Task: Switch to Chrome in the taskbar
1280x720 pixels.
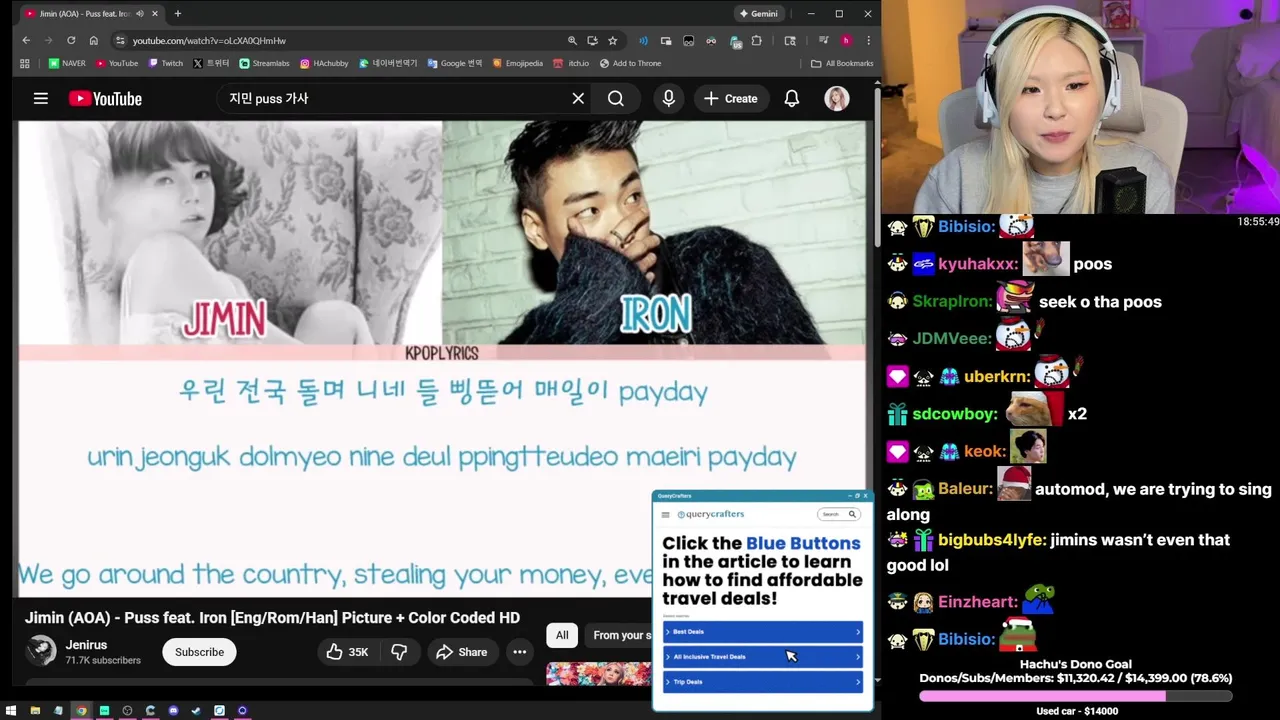Action: [81, 711]
